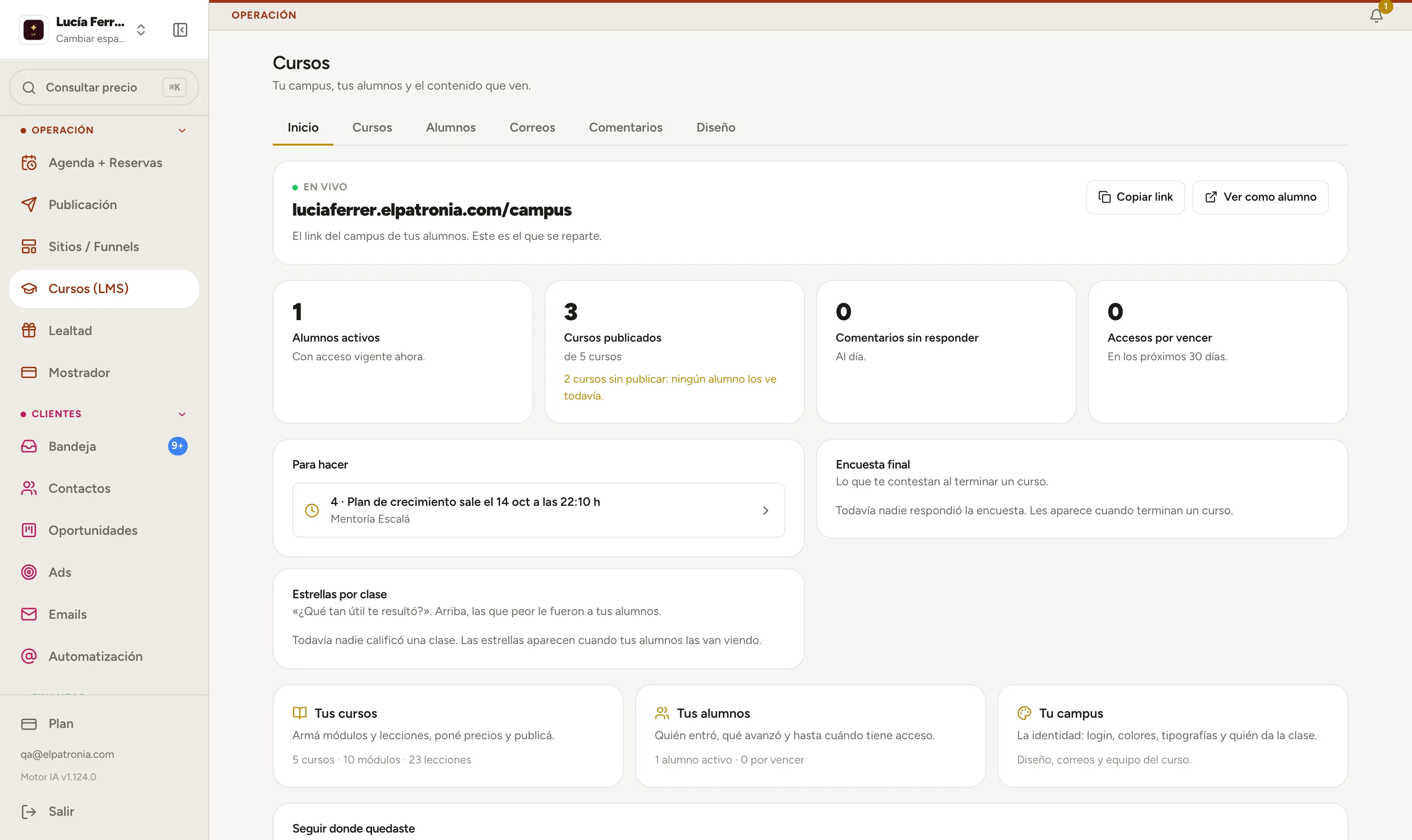Open the Plan de crecimiento to-do item
Image resolution: width=1412 pixels, height=840 pixels.
click(x=538, y=510)
